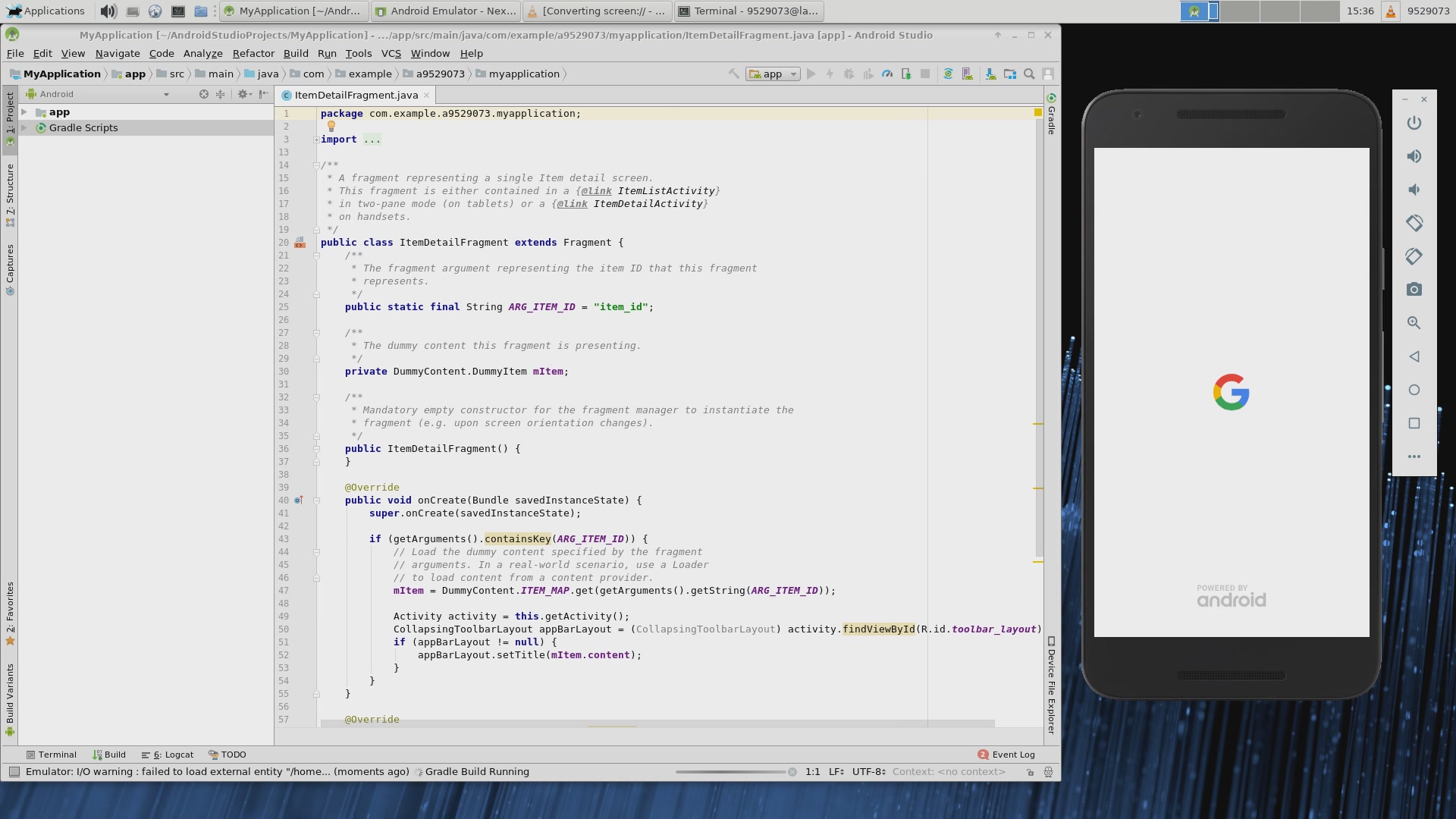
Task: Click Attach debugger to Android process icon
Action: [906, 74]
